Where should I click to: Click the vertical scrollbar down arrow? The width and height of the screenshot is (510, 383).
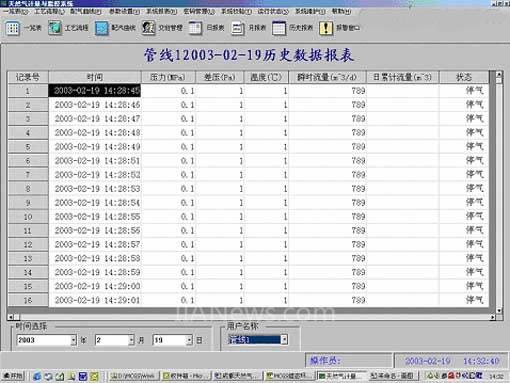[499, 310]
